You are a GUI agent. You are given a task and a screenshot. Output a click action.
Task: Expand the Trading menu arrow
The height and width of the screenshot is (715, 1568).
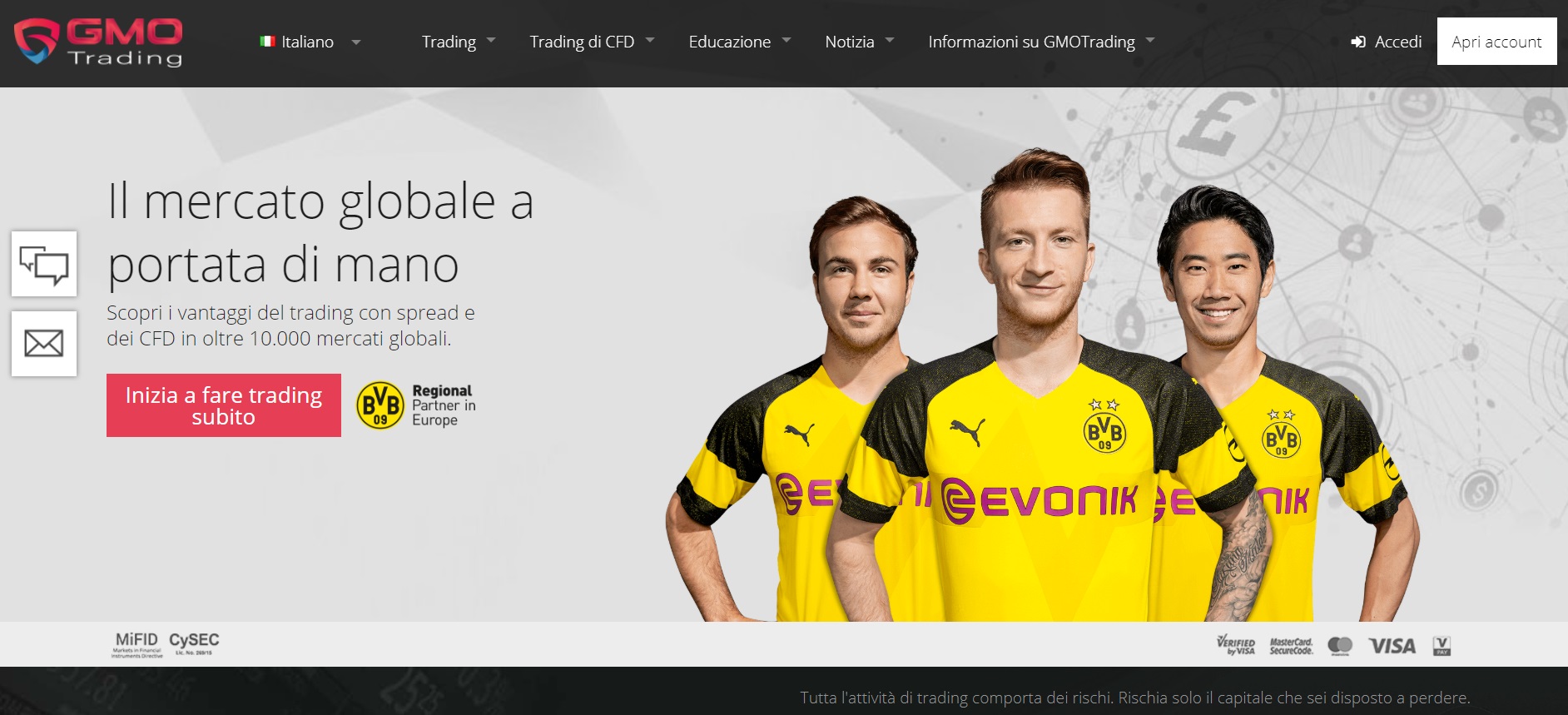(491, 41)
